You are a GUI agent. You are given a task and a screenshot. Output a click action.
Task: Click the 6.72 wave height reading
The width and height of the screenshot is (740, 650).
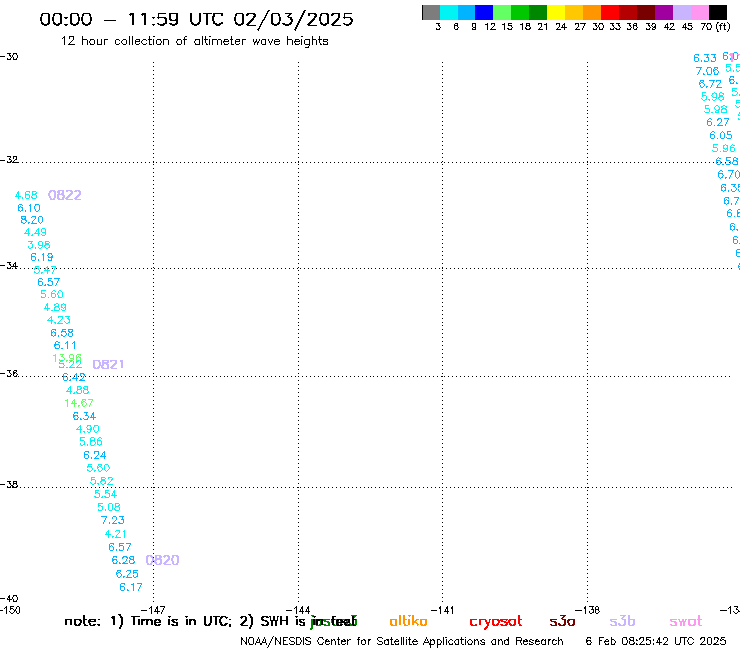pyautogui.click(x=710, y=84)
